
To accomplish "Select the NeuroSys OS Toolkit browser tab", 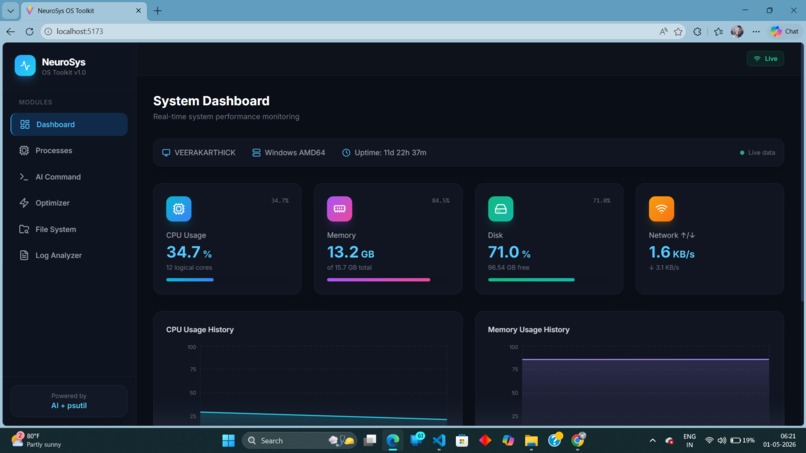I will [x=84, y=10].
